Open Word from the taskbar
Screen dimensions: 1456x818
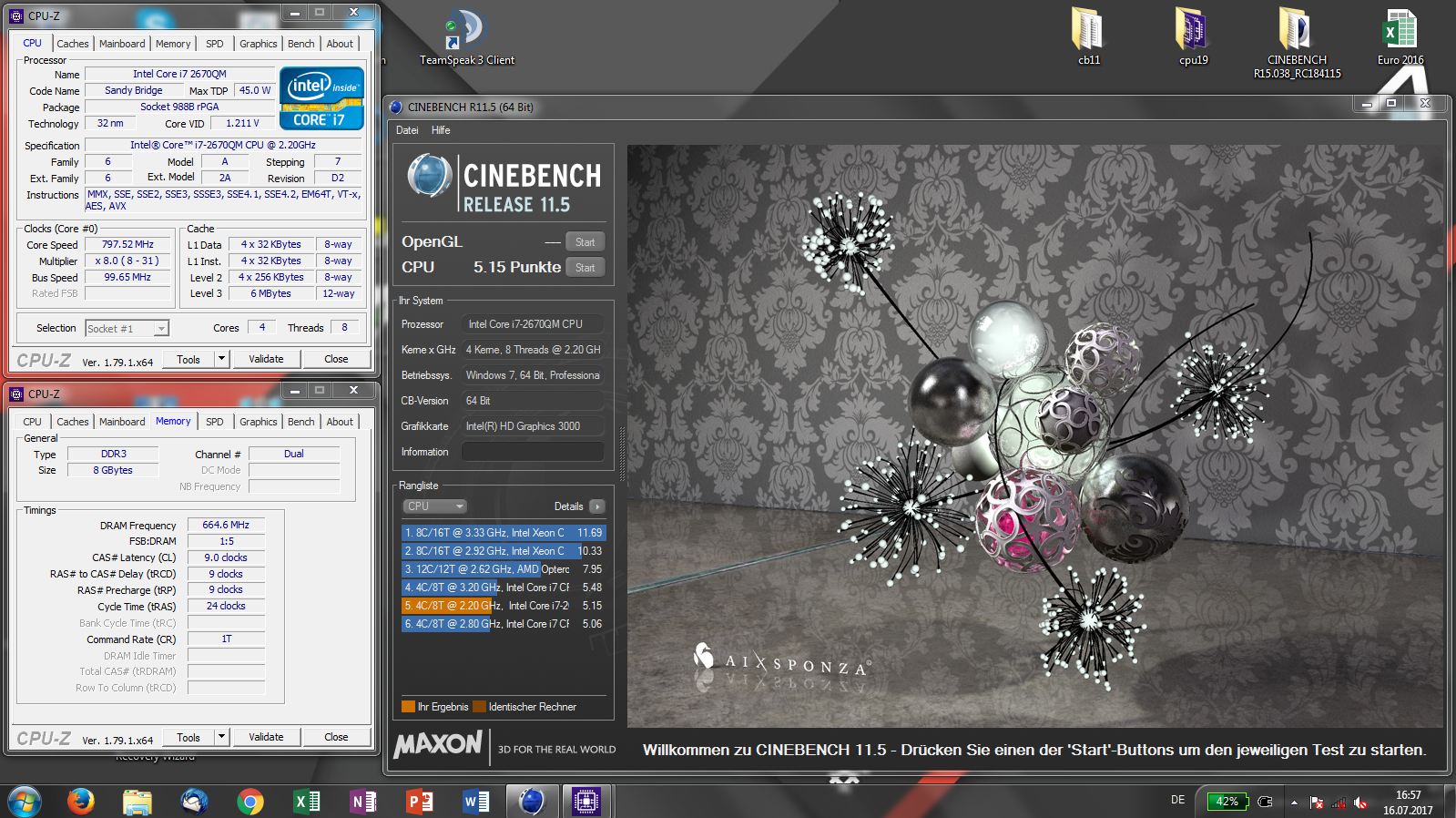pos(476,802)
